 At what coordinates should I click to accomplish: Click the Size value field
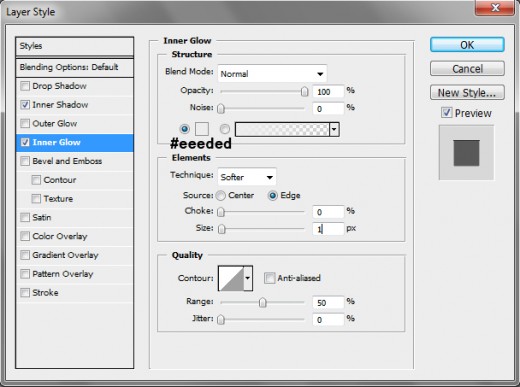(328, 229)
